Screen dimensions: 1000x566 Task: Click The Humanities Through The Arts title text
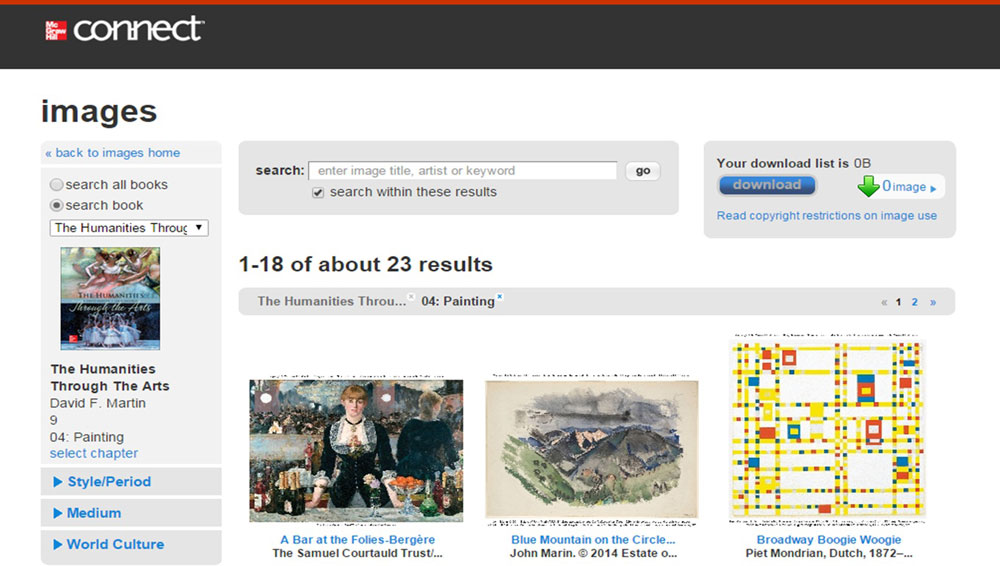[110, 378]
